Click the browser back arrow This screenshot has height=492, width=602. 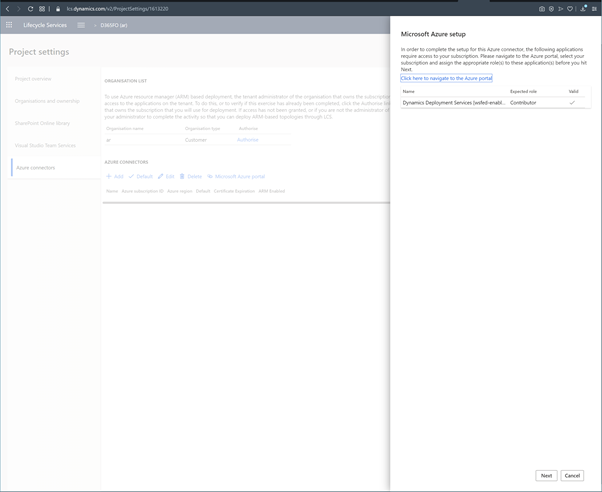(x=7, y=8)
